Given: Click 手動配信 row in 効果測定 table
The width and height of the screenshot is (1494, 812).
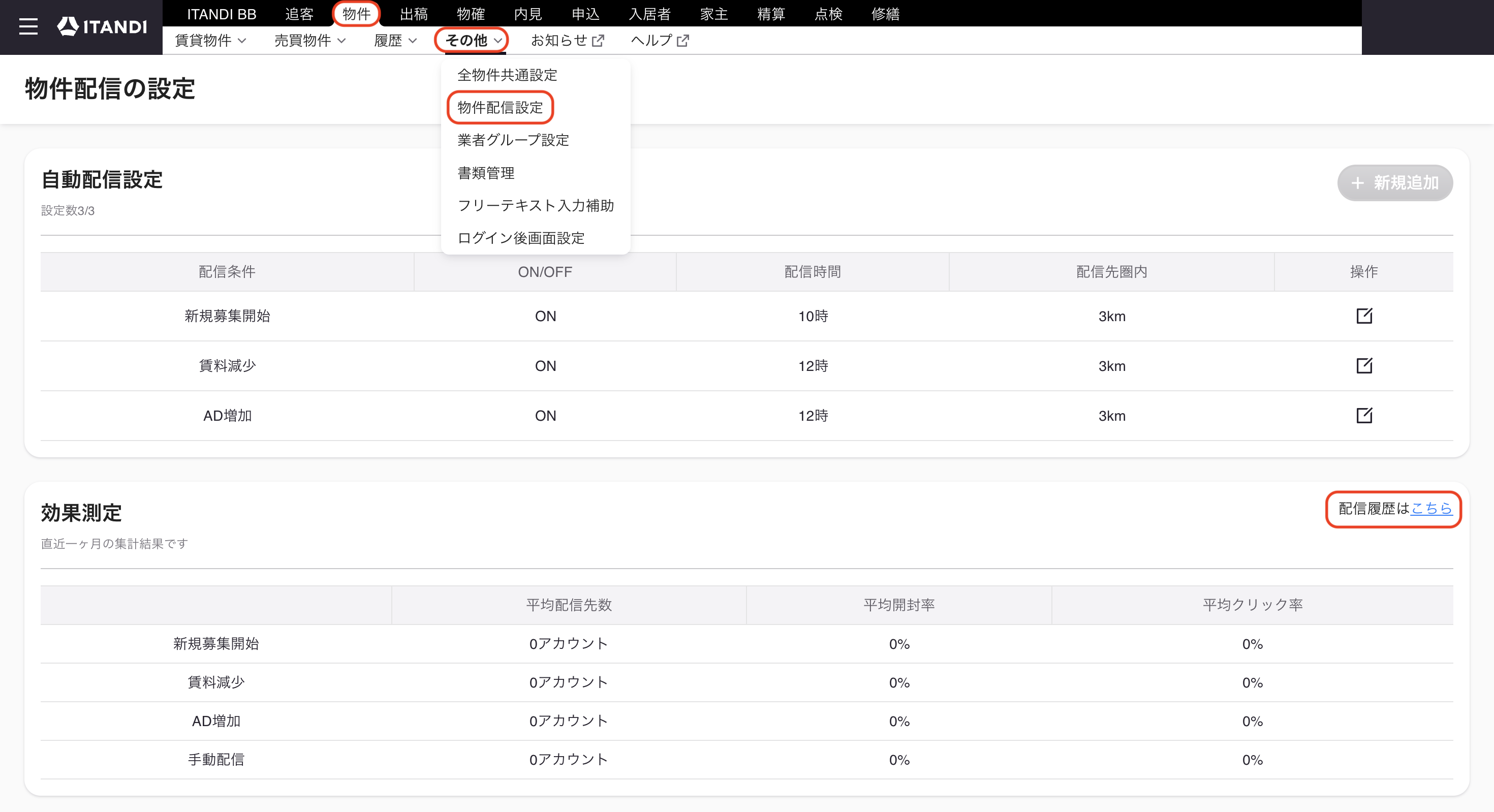Looking at the screenshot, I should [747, 760].
